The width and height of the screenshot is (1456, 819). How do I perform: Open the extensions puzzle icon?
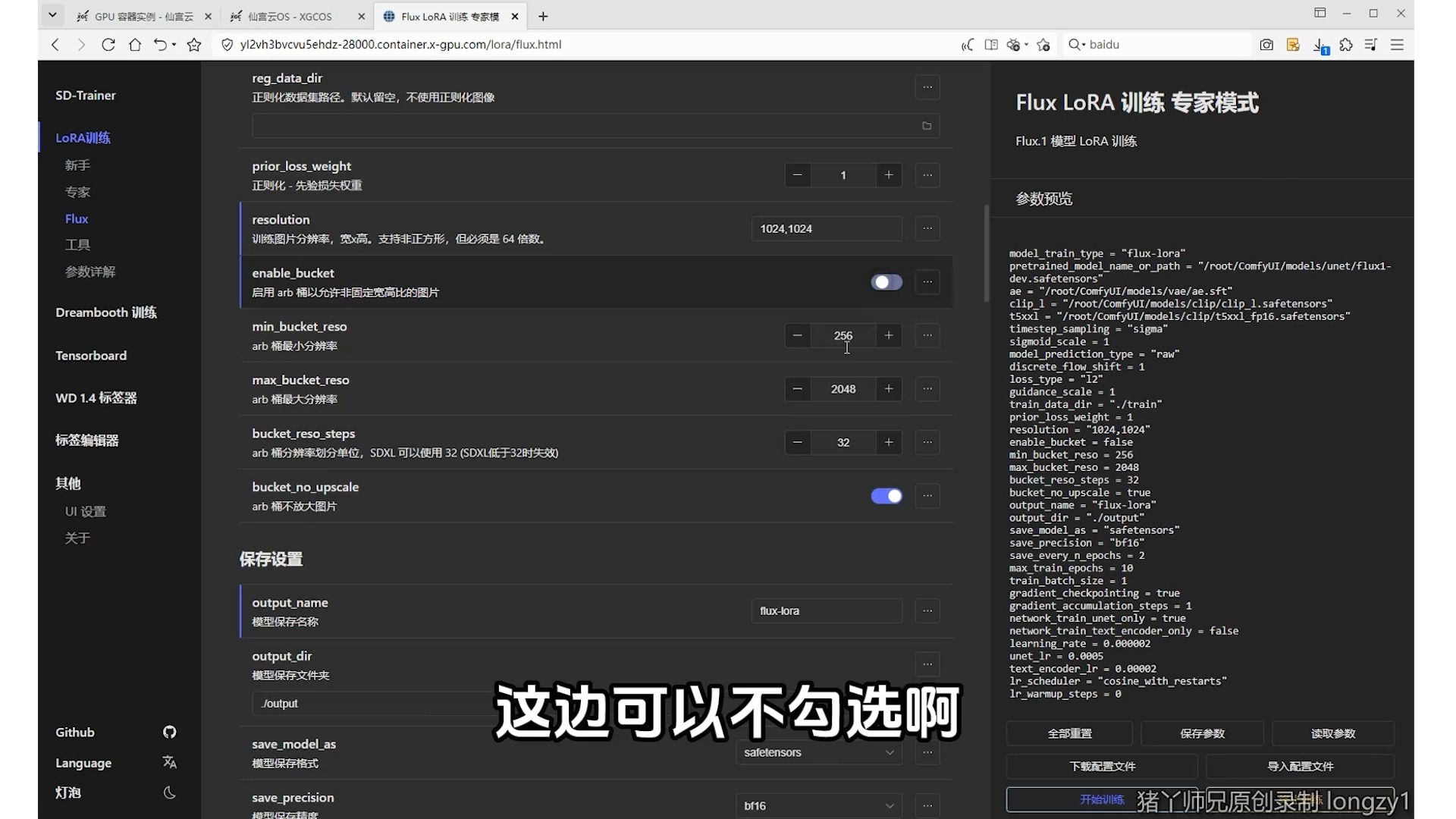pyautogui.click(x=1346, y=45)
